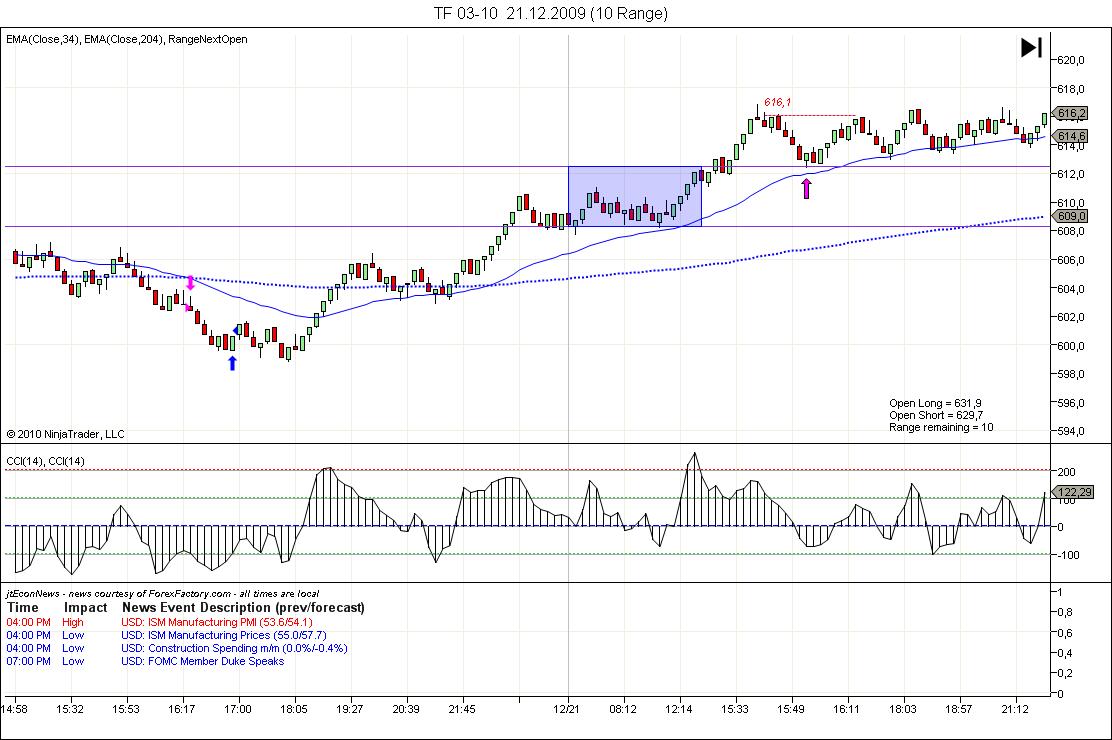Screen dimensions: 1112x740
Task: Click the 616,2 last price marker
Action: (1071, 113)
